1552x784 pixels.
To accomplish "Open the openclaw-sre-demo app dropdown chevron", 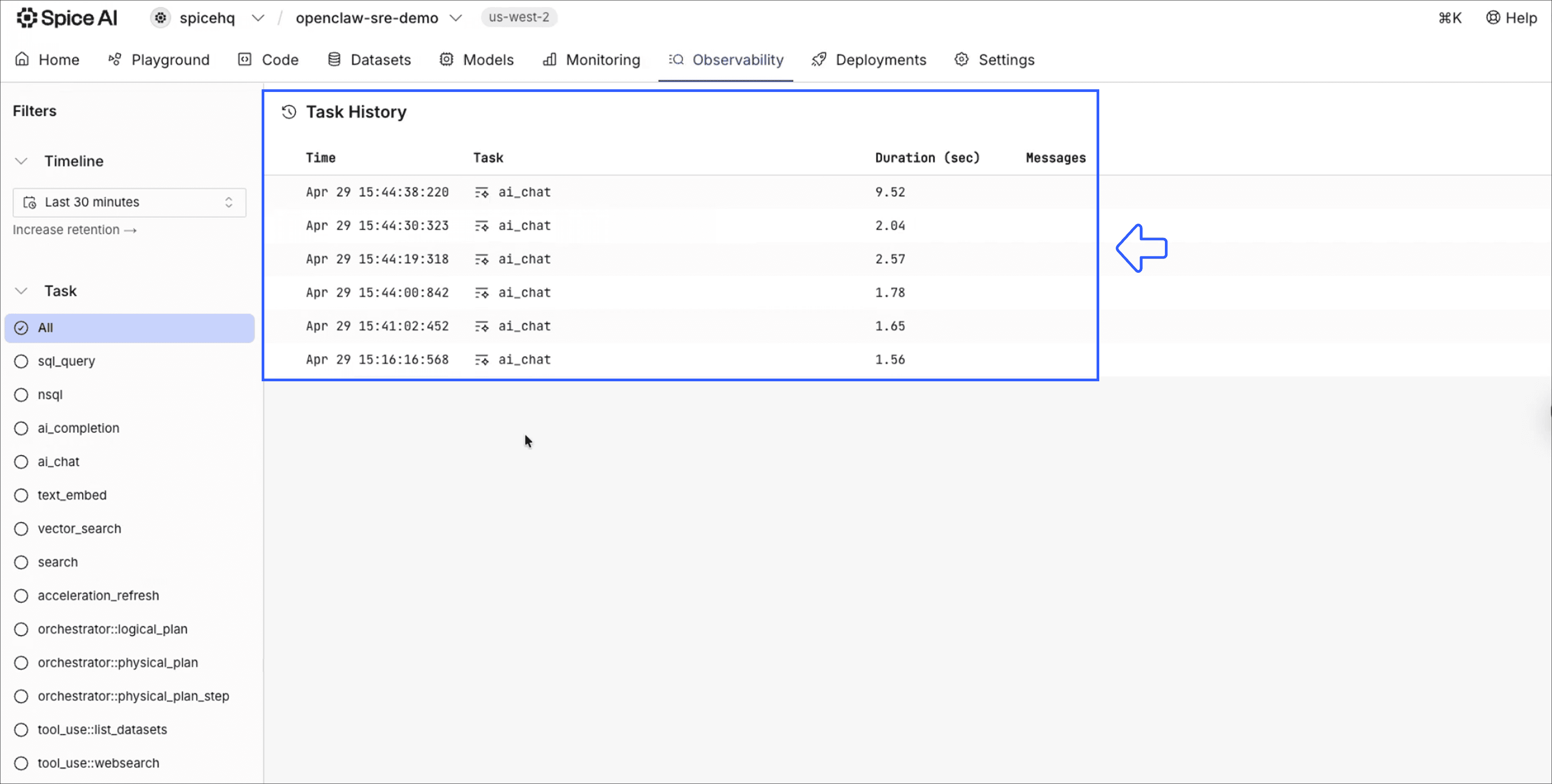I will click(x=455, y=18).
